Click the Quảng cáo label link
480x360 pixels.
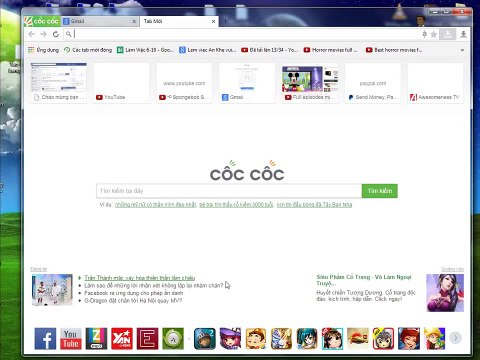tap(452, 269)
